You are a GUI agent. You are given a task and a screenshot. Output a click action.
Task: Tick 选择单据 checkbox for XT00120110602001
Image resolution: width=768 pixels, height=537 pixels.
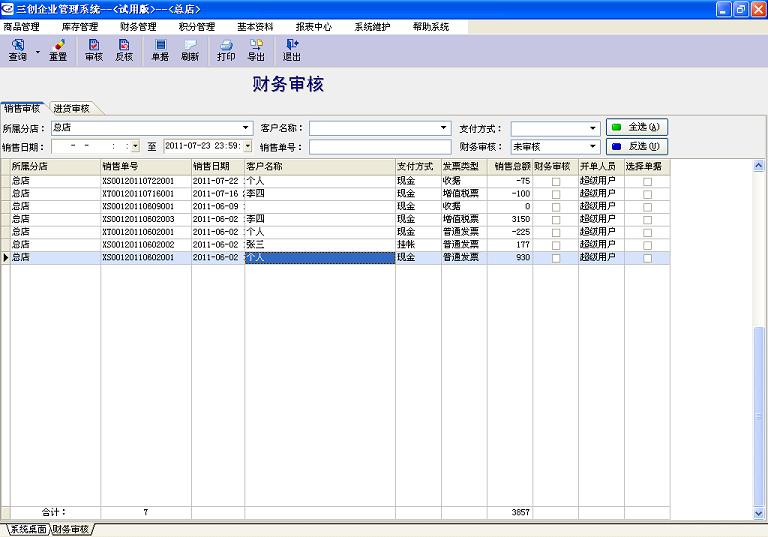pos(647,233)
